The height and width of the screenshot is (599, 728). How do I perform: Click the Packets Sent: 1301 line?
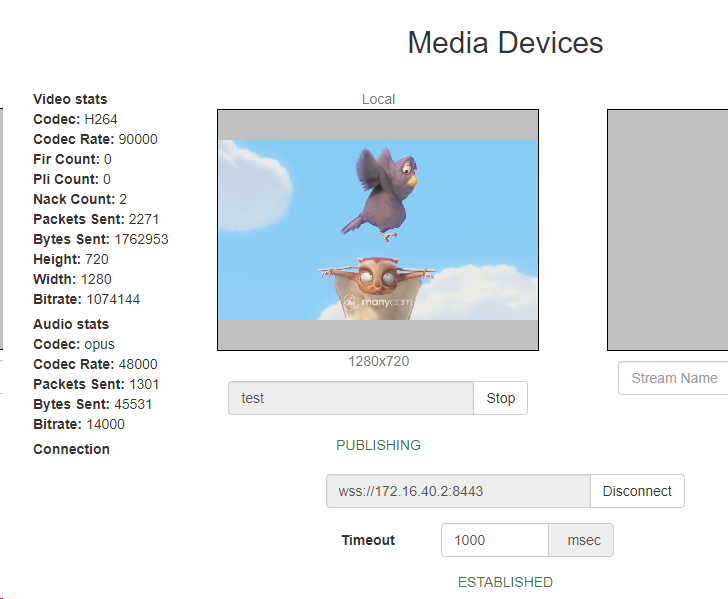[x=96, y=384]
